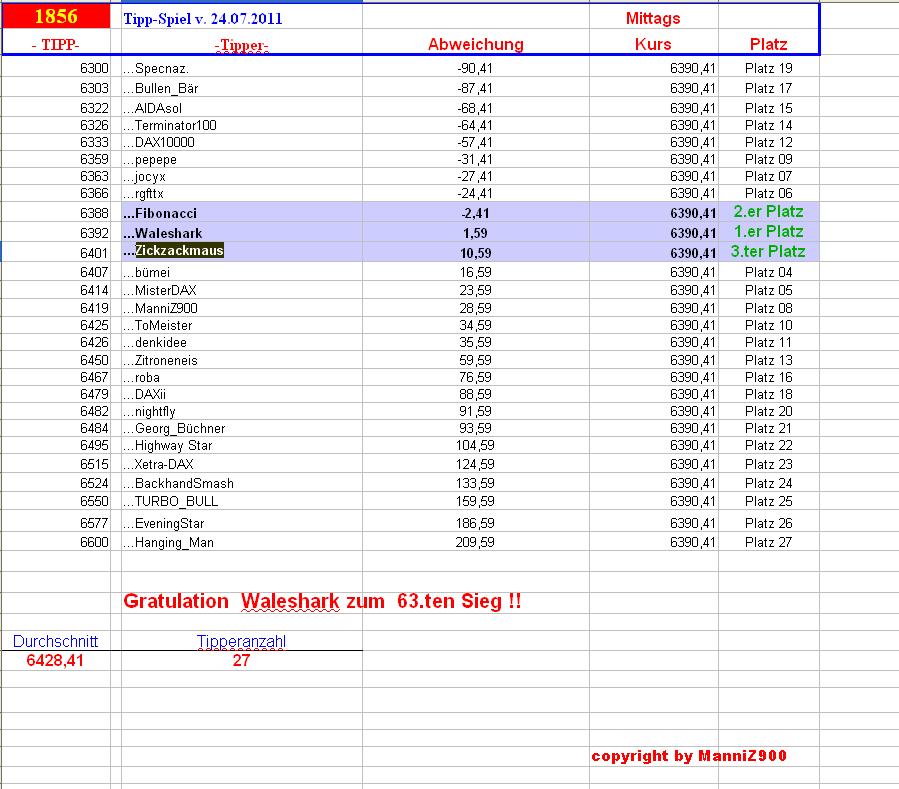
Task: Select the - TIPP- column header
Action: pos(56,45)
